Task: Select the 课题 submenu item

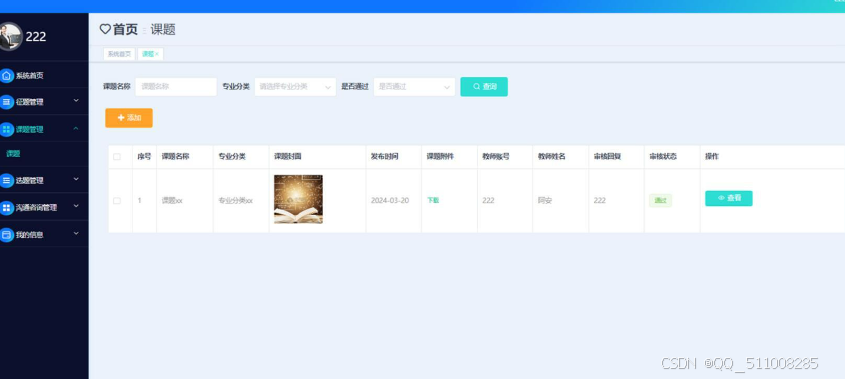Action: 44,154
